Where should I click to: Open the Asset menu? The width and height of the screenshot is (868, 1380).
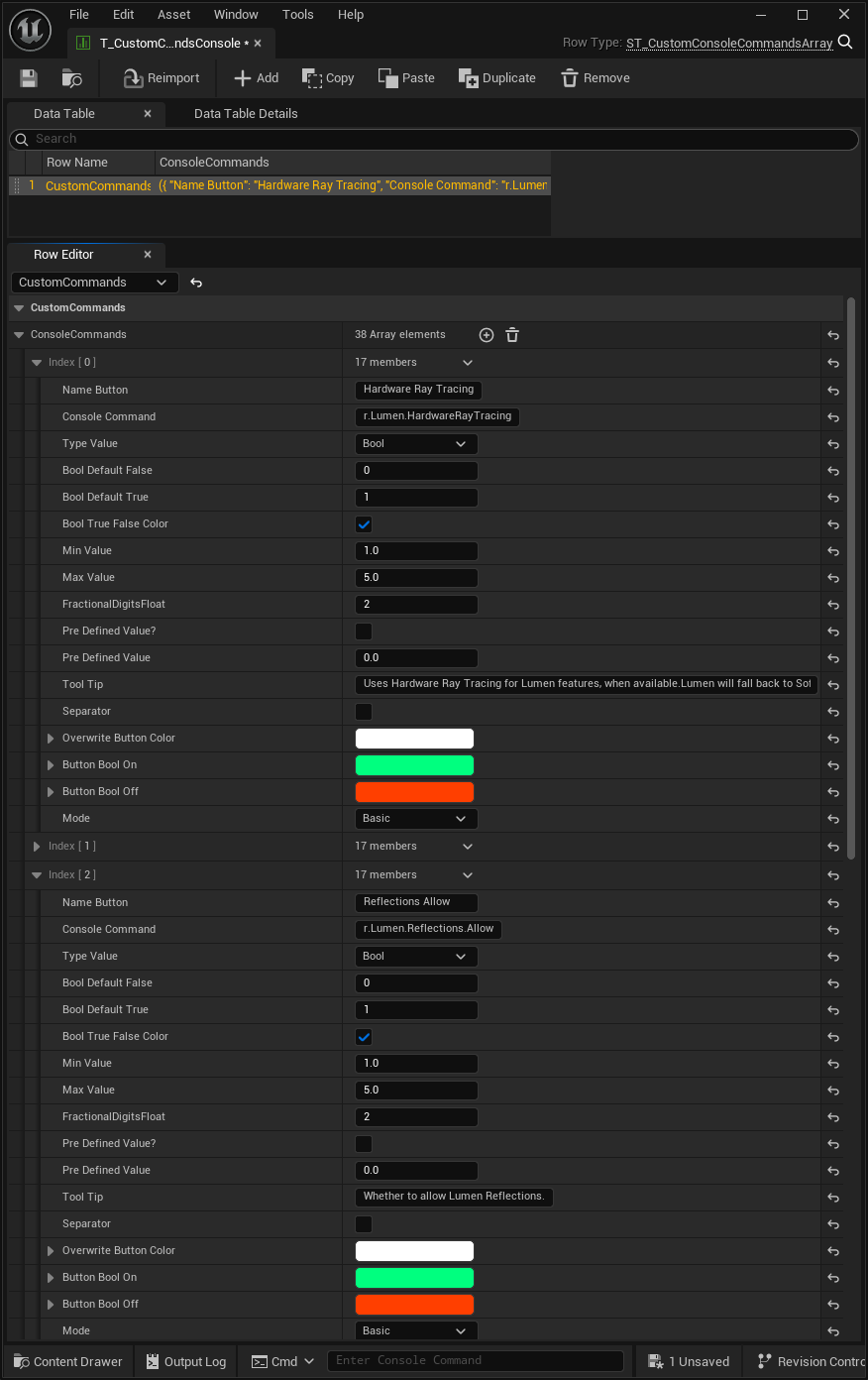[x=173, y=15]
